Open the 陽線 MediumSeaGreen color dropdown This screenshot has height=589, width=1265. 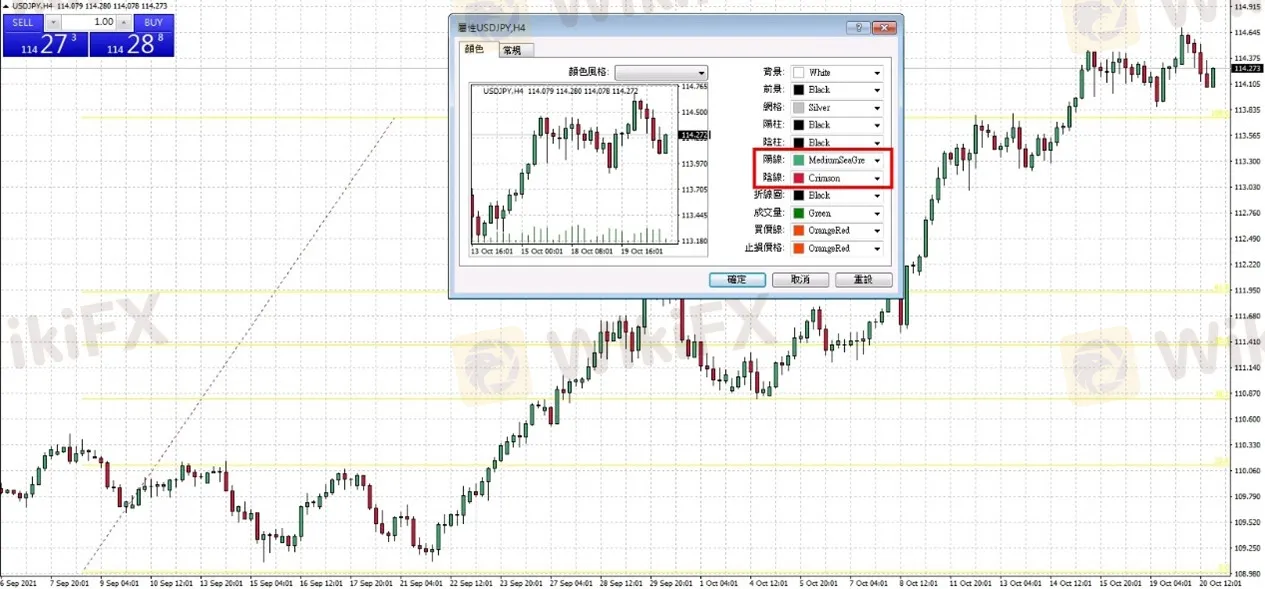click(x=837, y=160)
